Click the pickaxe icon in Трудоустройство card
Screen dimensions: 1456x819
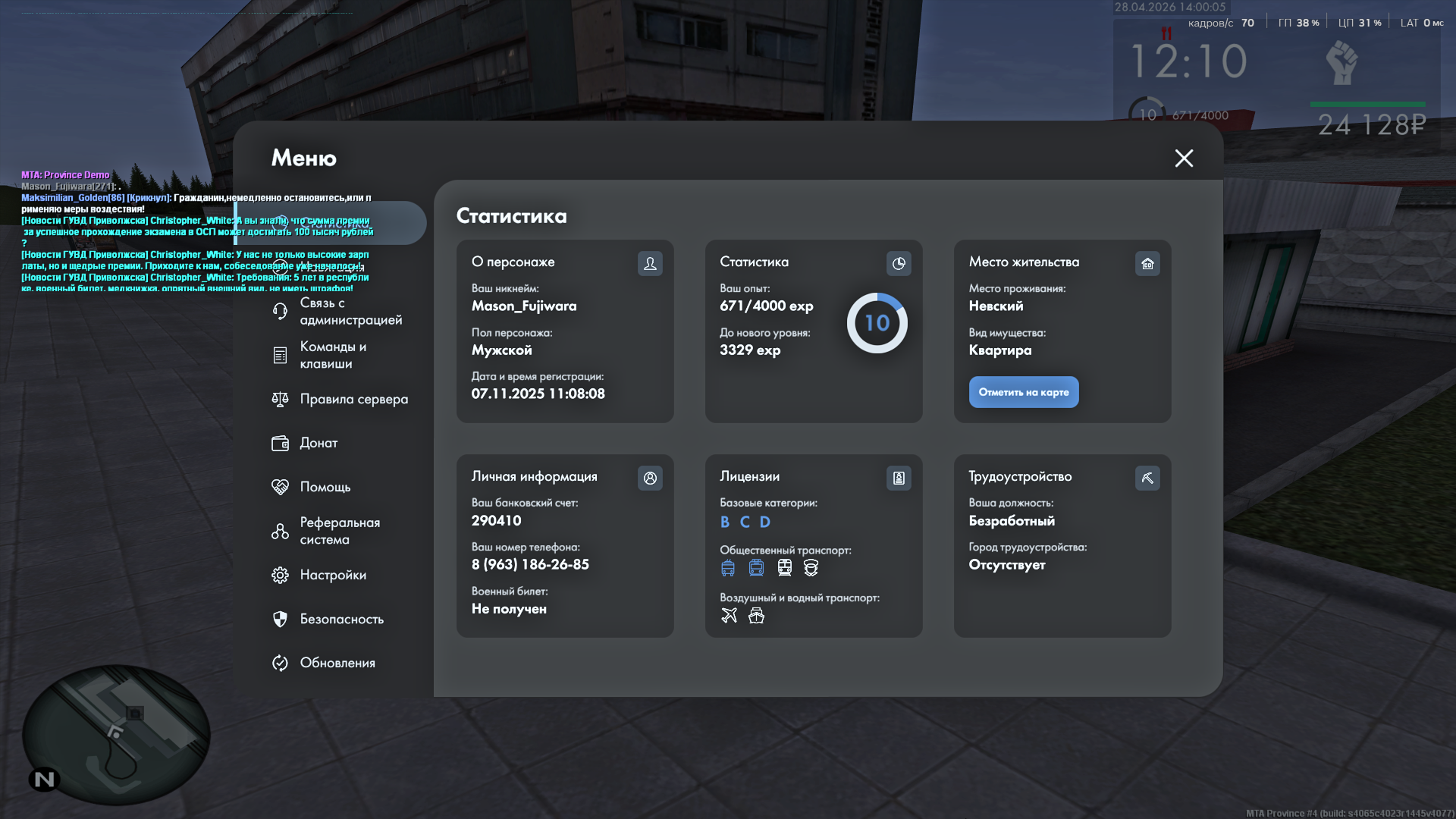[x=1147, y=478]
